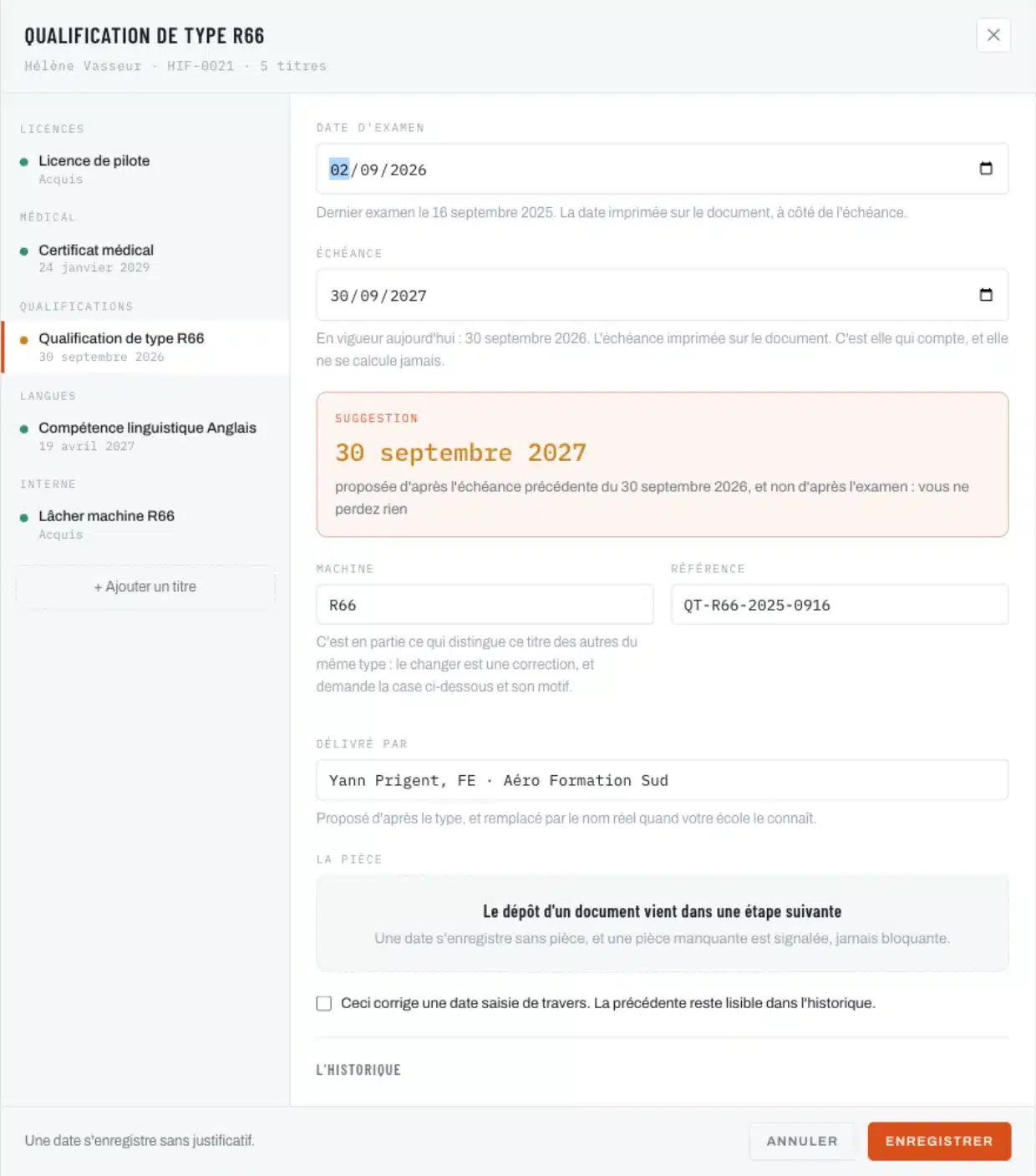1036x1176 pixels.
Task: Apply the suggestion 30 septembre 2027
Action: pos(662,464)
